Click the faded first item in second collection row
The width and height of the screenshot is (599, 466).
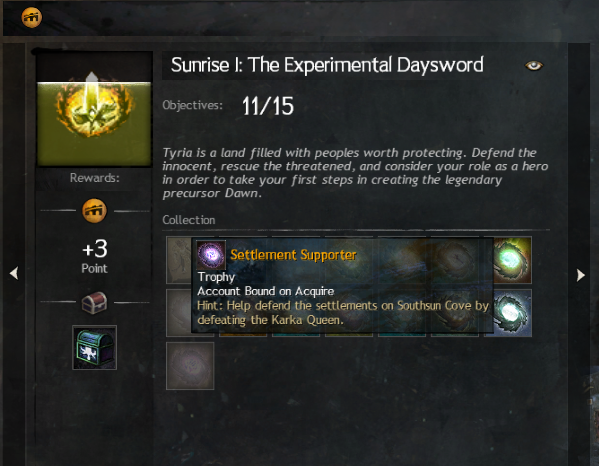179,313
